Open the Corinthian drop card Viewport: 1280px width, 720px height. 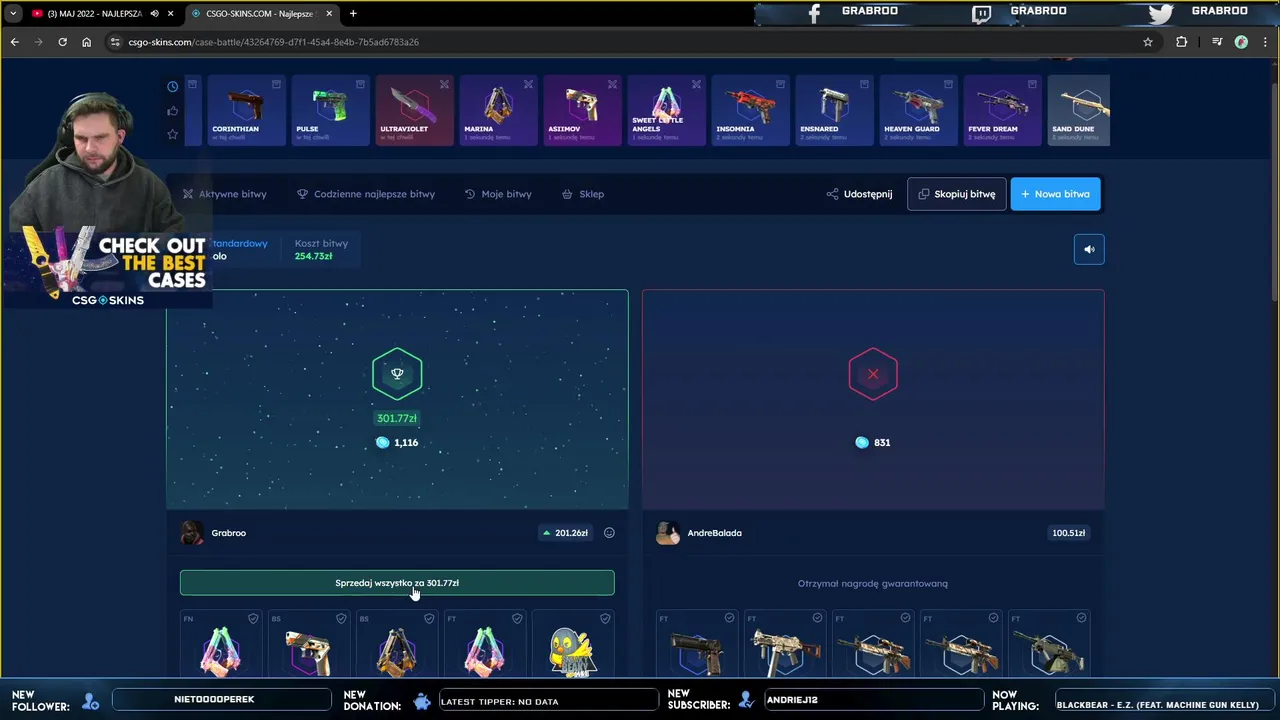pos(246,110)
